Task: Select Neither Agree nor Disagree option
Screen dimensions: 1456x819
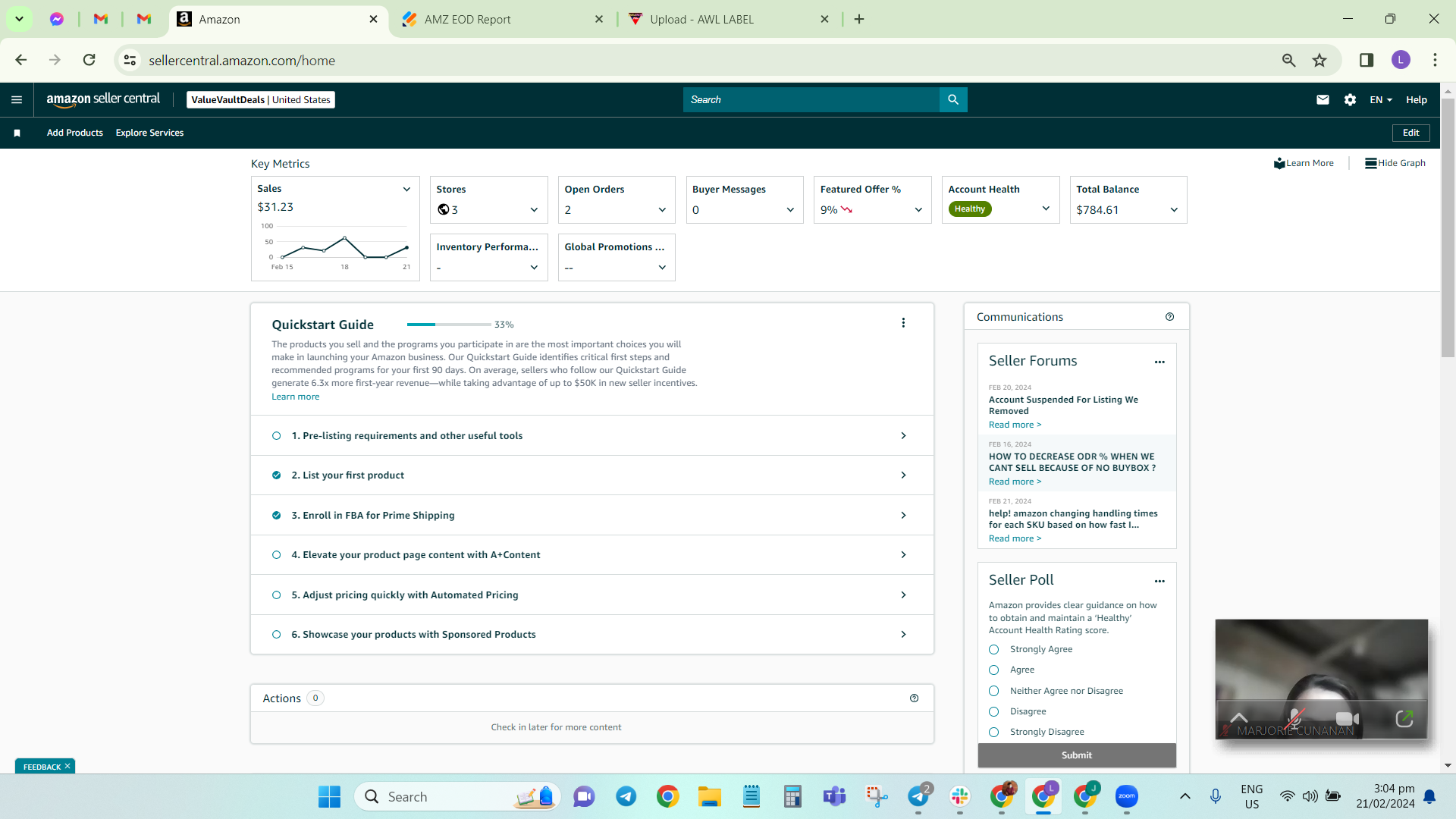Action: click(x=993, y=691)
